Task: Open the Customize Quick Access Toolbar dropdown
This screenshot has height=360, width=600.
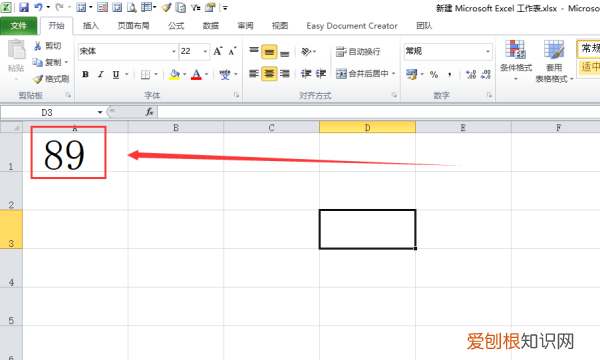Action: [x=225, y=8]
